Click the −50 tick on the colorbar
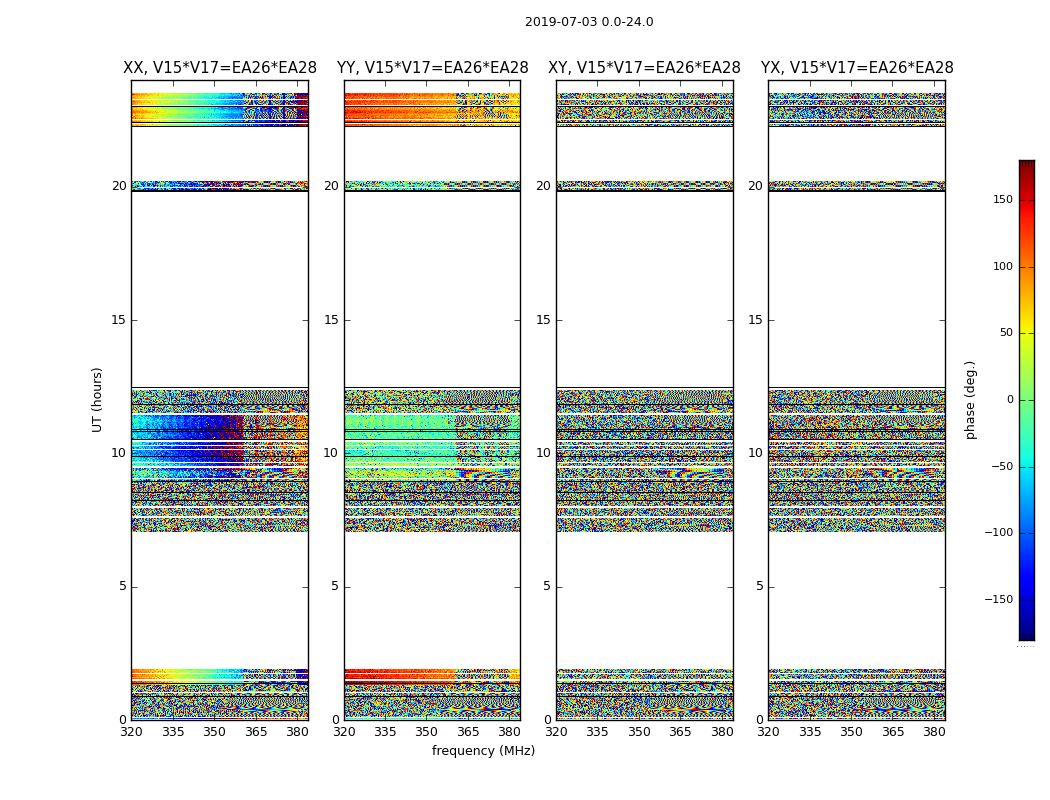The height and width of the screenshot is (800, 1050). (x=1002, y=466)
